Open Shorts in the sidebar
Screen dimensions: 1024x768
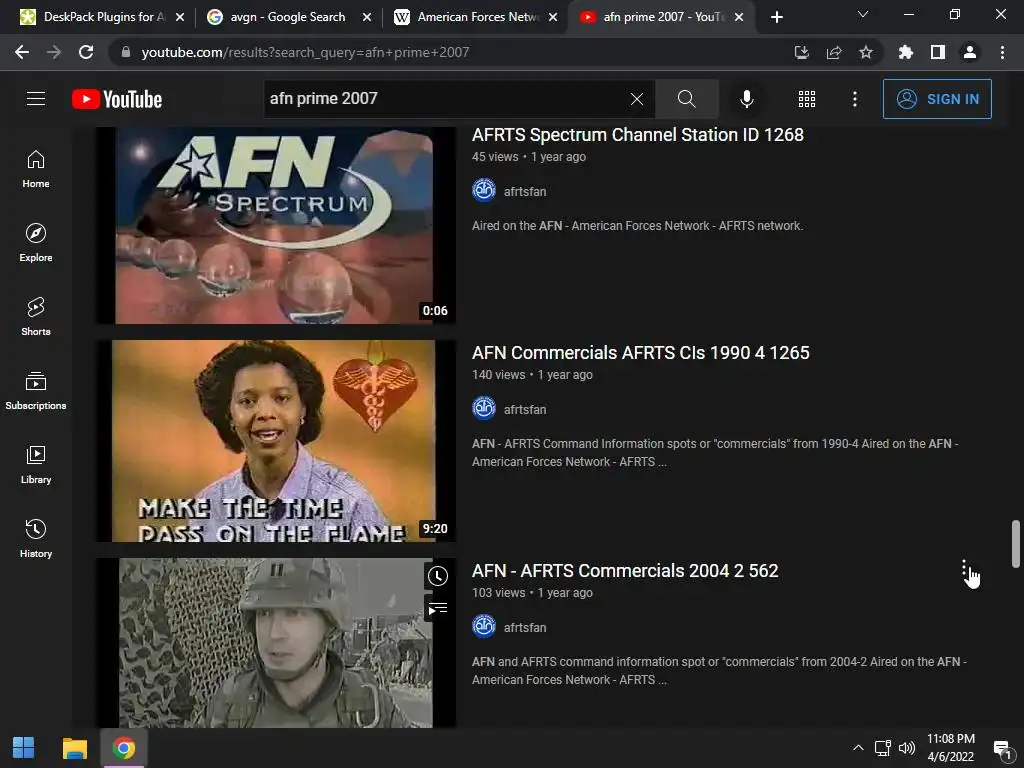[x=36, y=317]
